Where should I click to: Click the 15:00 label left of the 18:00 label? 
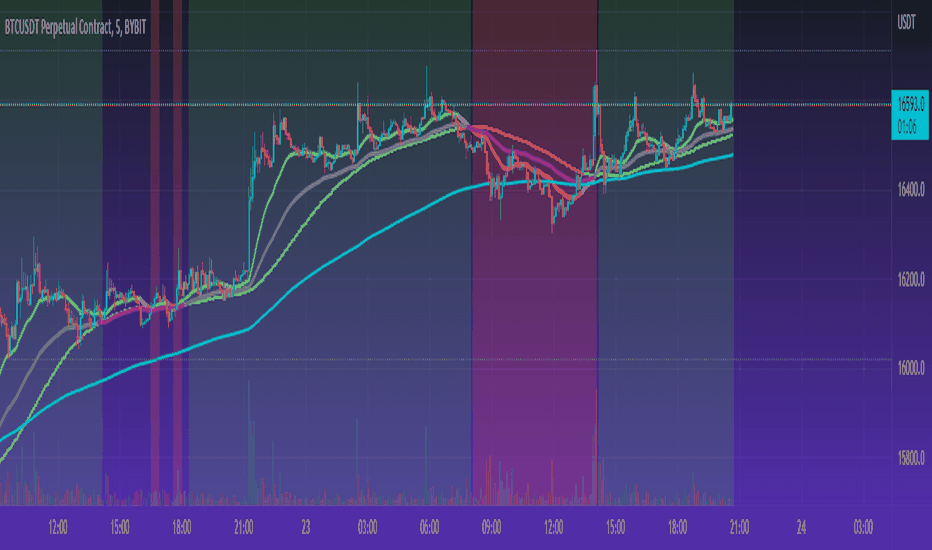point(119,527)
